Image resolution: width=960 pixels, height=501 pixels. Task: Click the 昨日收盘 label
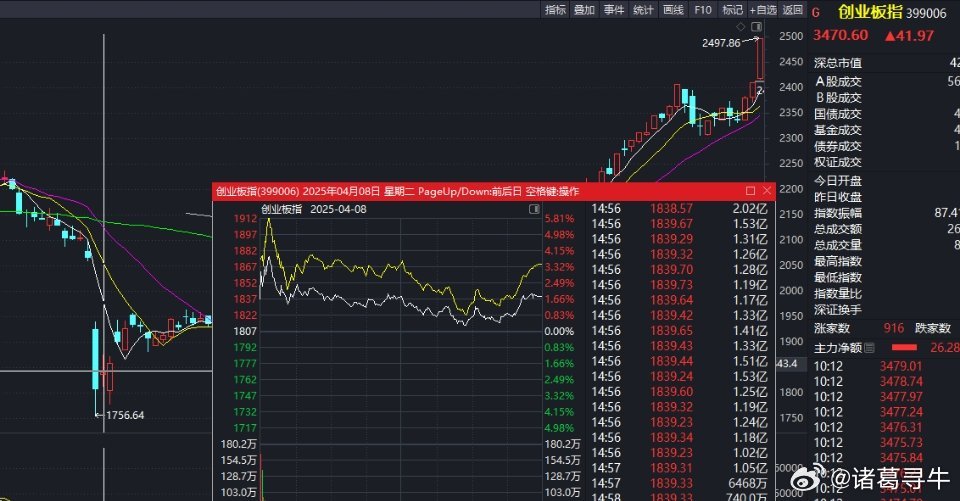click(838, 197)
